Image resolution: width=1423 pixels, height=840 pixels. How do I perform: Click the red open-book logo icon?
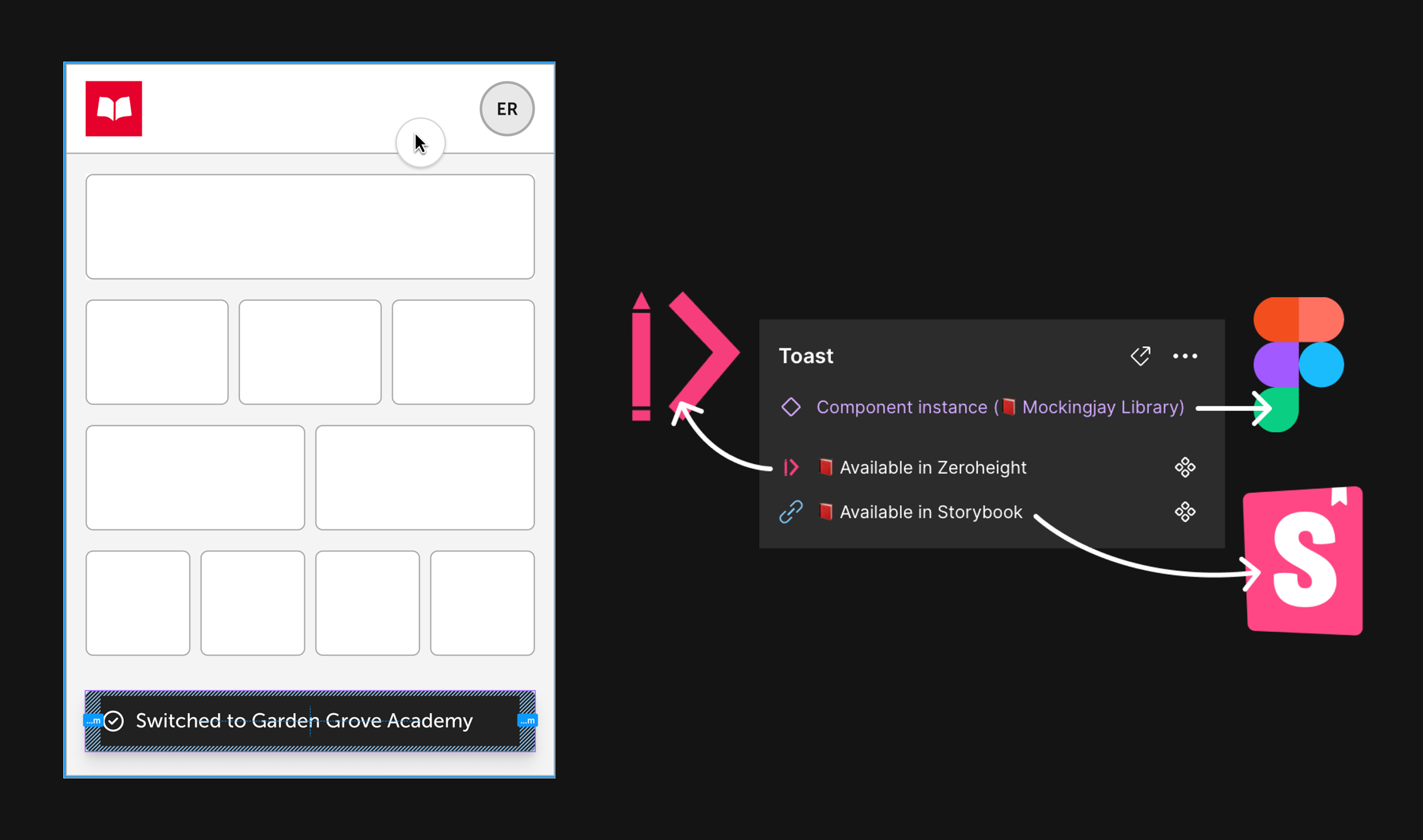114,109
